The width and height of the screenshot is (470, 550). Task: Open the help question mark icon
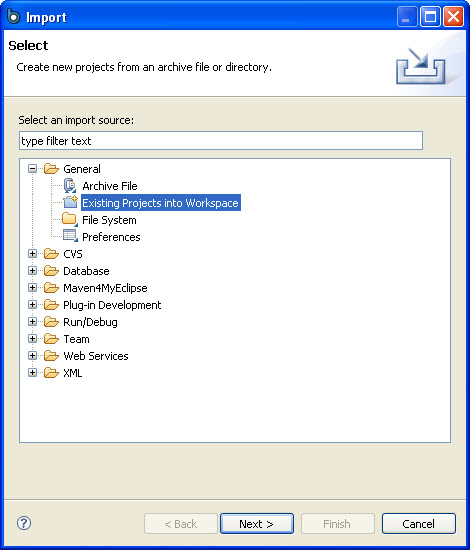(x=24, y=523)
